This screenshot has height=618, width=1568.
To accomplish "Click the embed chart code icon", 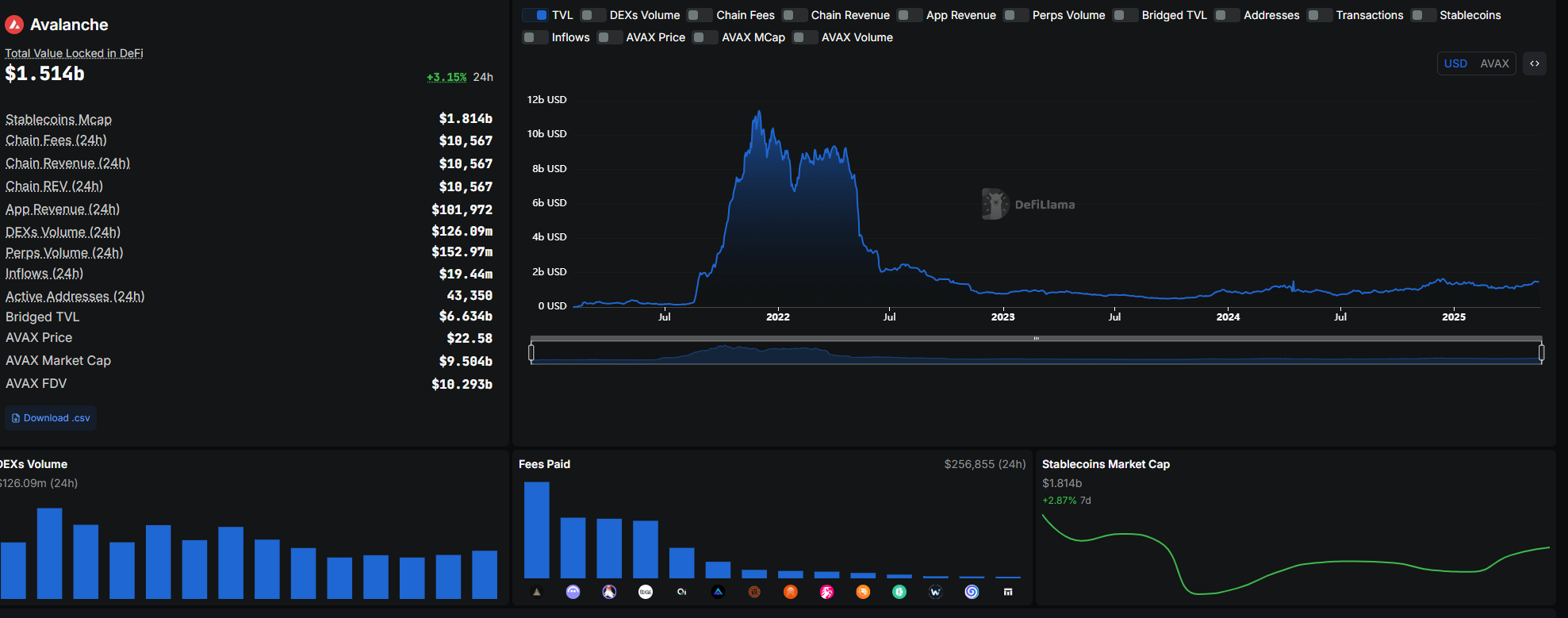I will [1535, 63].
